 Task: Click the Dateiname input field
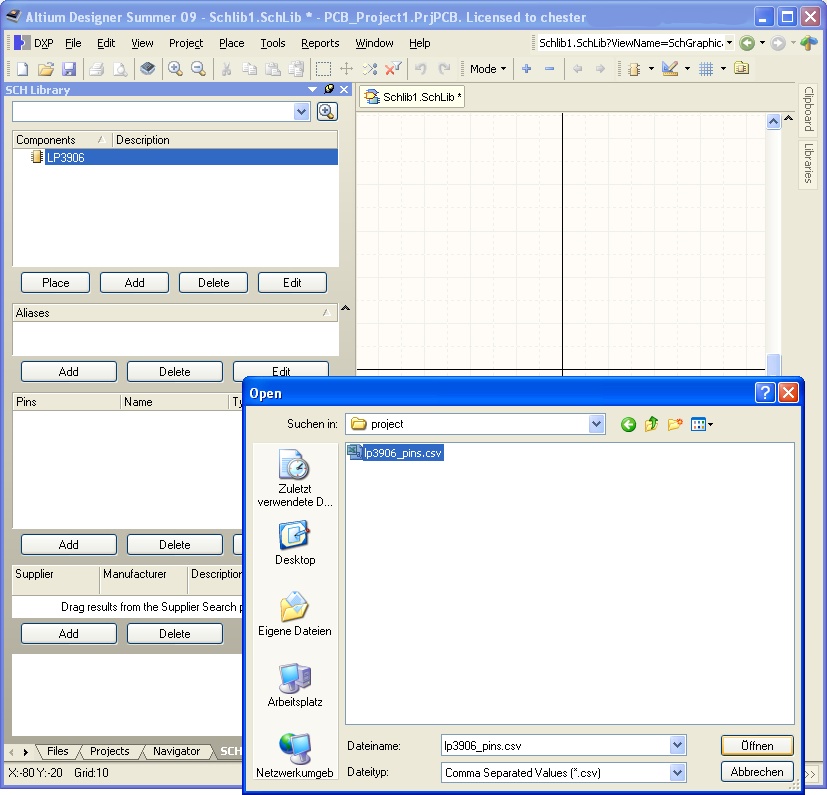tap(556, 746)
